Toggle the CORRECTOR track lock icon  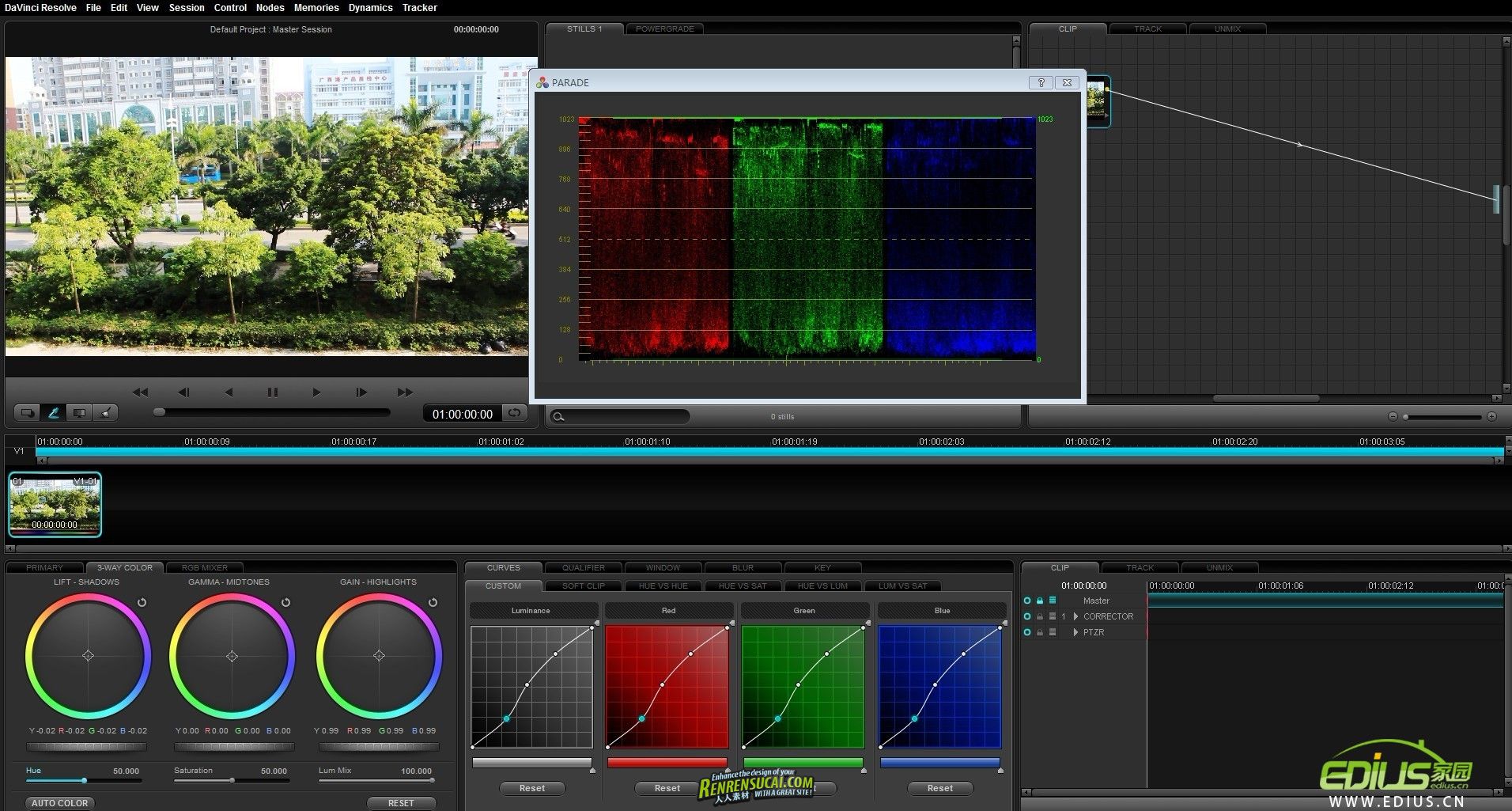1040,616
